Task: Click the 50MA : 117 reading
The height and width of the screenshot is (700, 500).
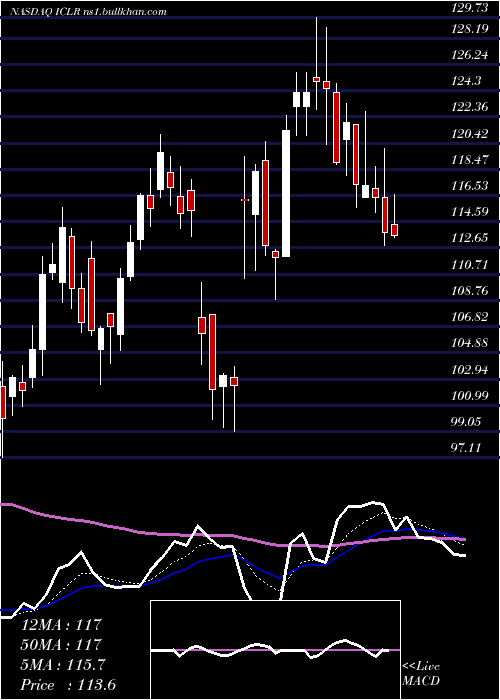Action: [x=61, y=644]
